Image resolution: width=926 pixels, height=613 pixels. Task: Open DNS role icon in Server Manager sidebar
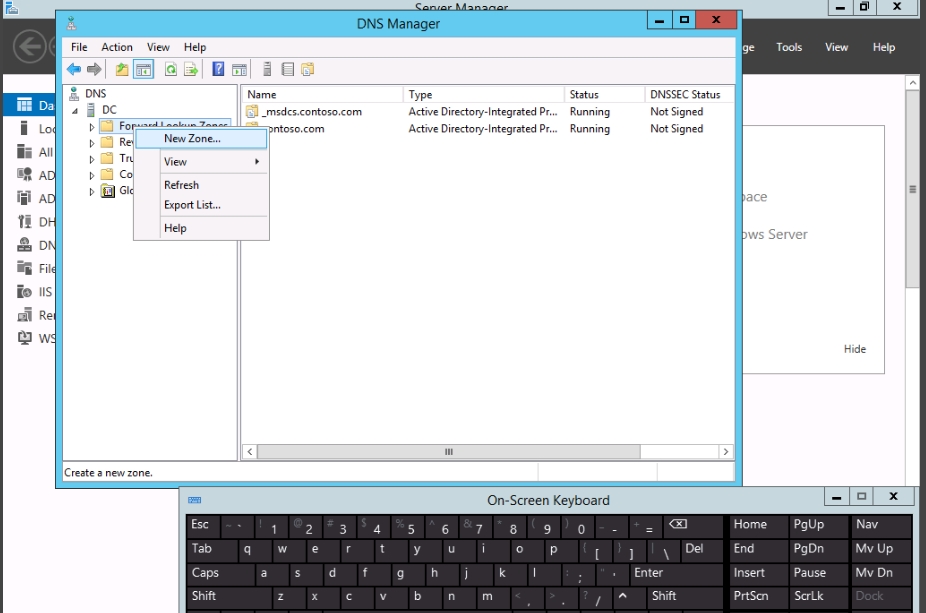click(24, 244)
